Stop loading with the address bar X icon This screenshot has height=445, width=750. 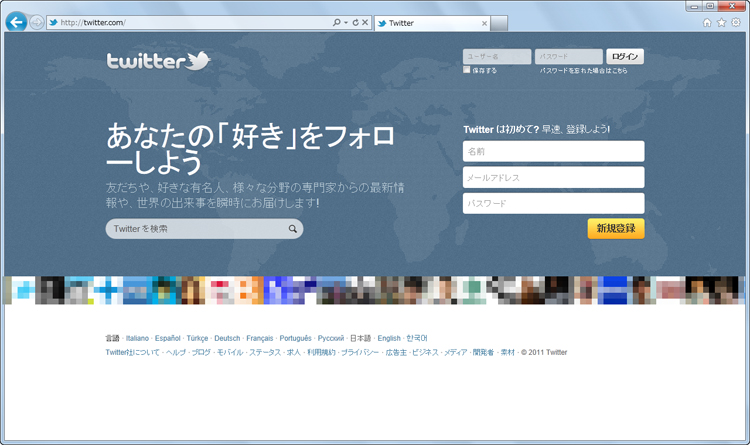tap(364, 22)
